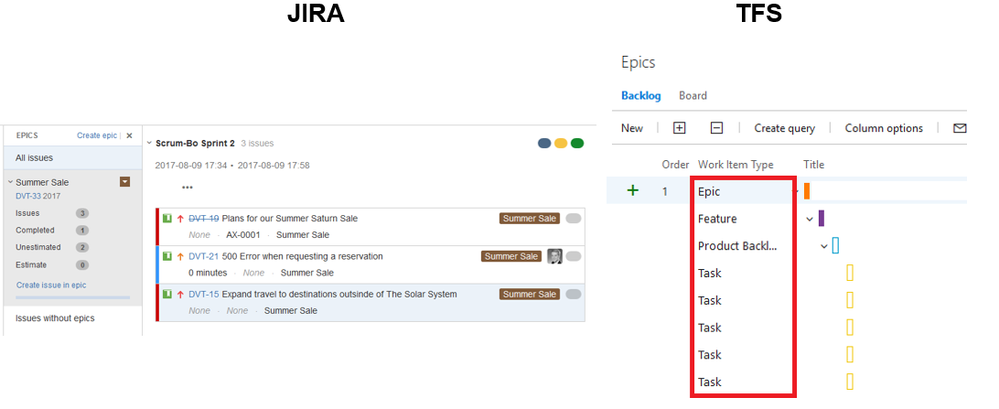Click the Issues count badge 3
This screenshot has width=999, height=409.
[82, 213]
